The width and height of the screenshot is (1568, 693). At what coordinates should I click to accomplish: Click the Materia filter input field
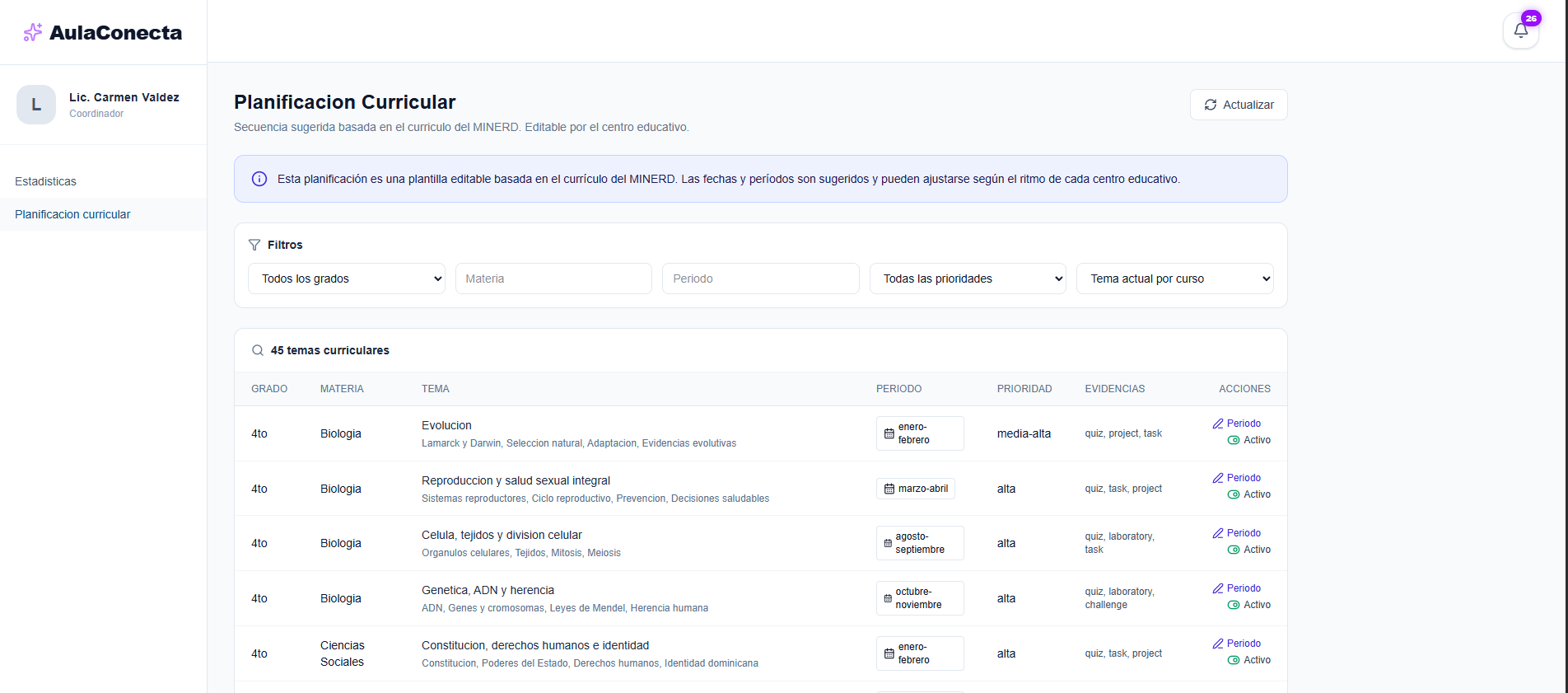click(553, 279)
